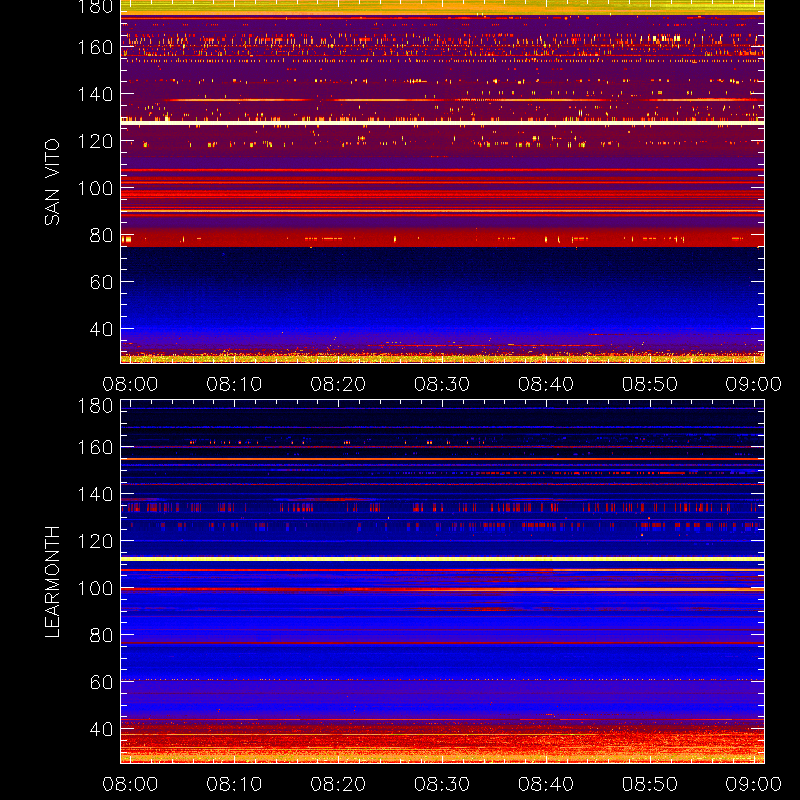This screenshot has width=800, height=800.
Task: Click 09:00 below the San Vito plot
Action: point(754,384)
